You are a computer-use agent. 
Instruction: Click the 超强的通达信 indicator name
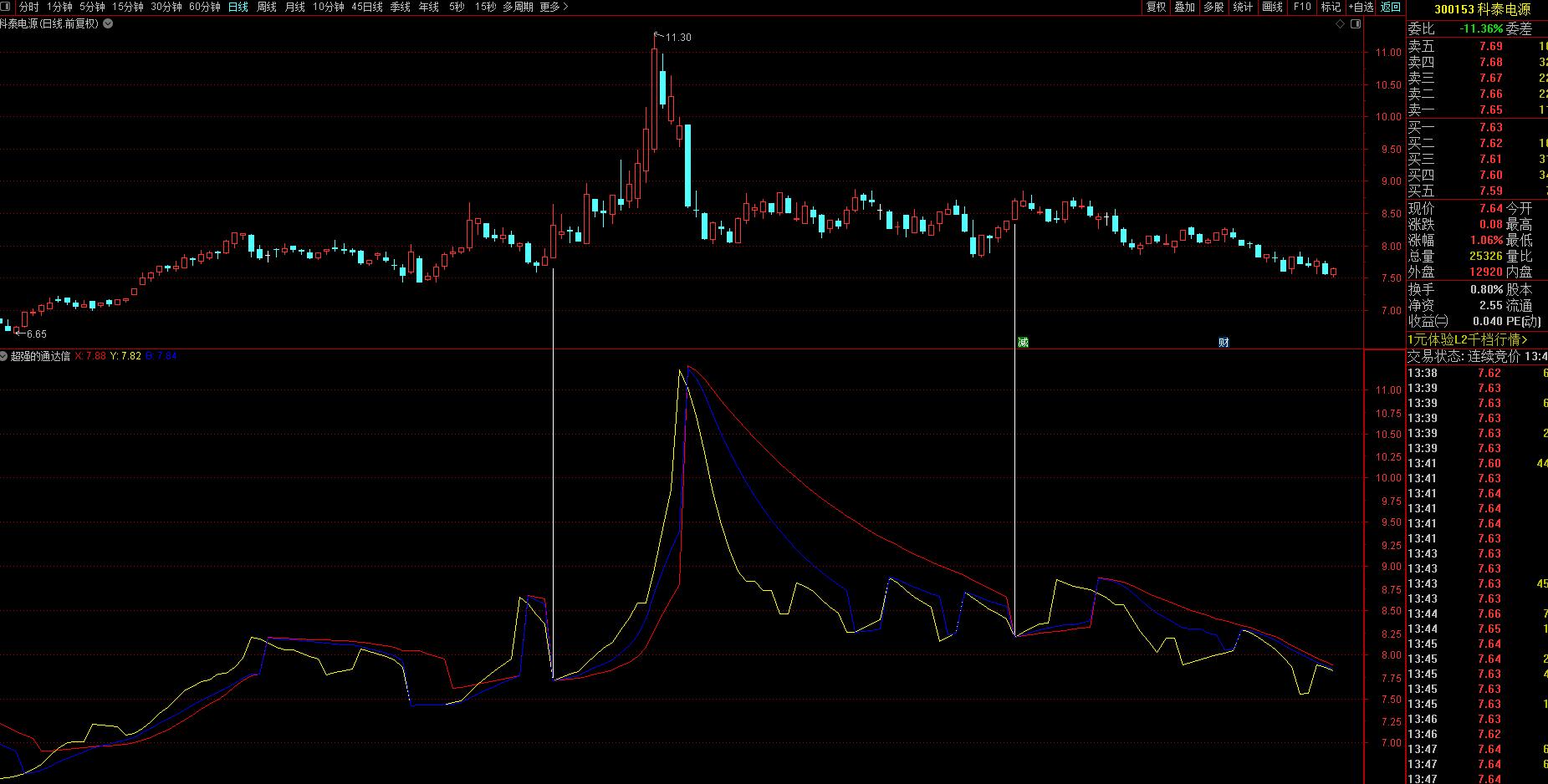click(40, 356)
